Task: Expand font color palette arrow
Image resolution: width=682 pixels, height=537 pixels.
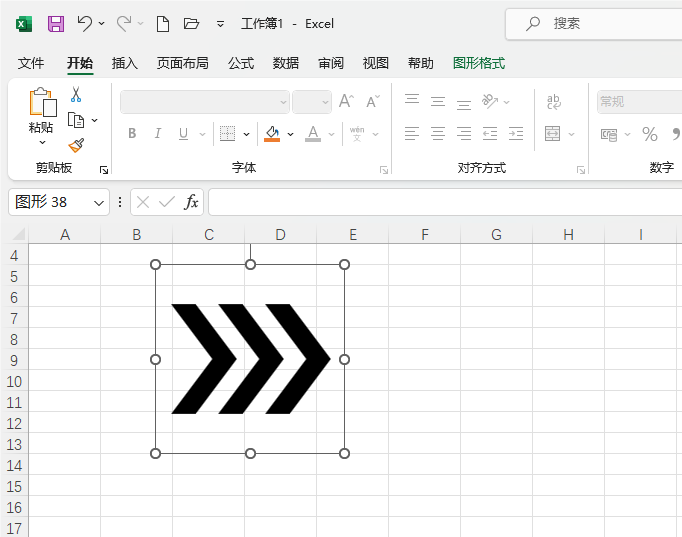Action: coord(331,134)
